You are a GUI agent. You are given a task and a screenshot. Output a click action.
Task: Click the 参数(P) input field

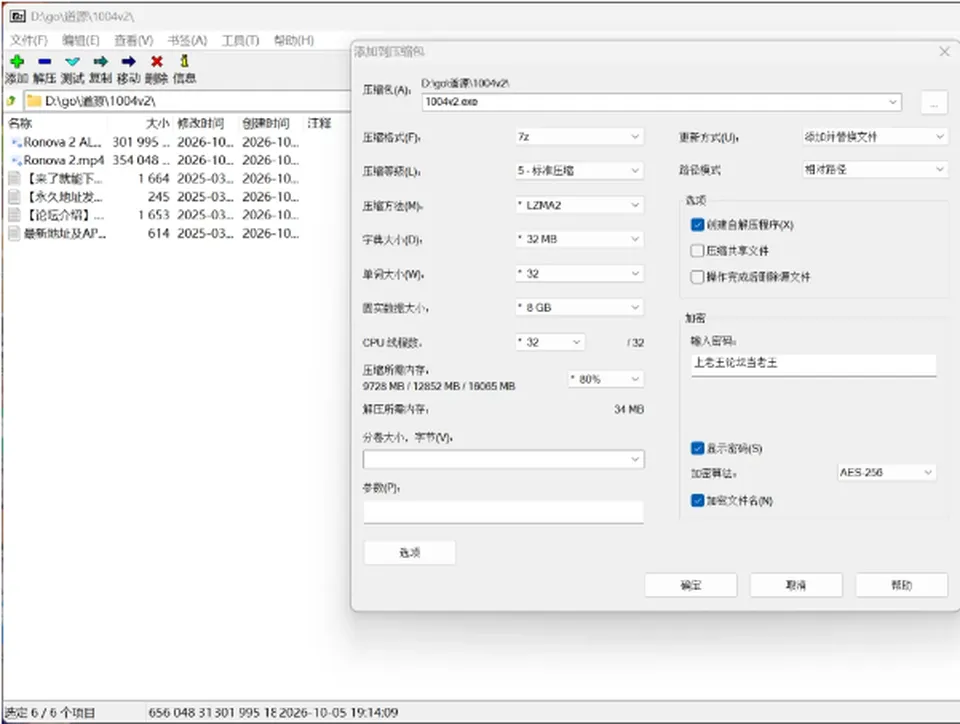(x=503, y=512)
